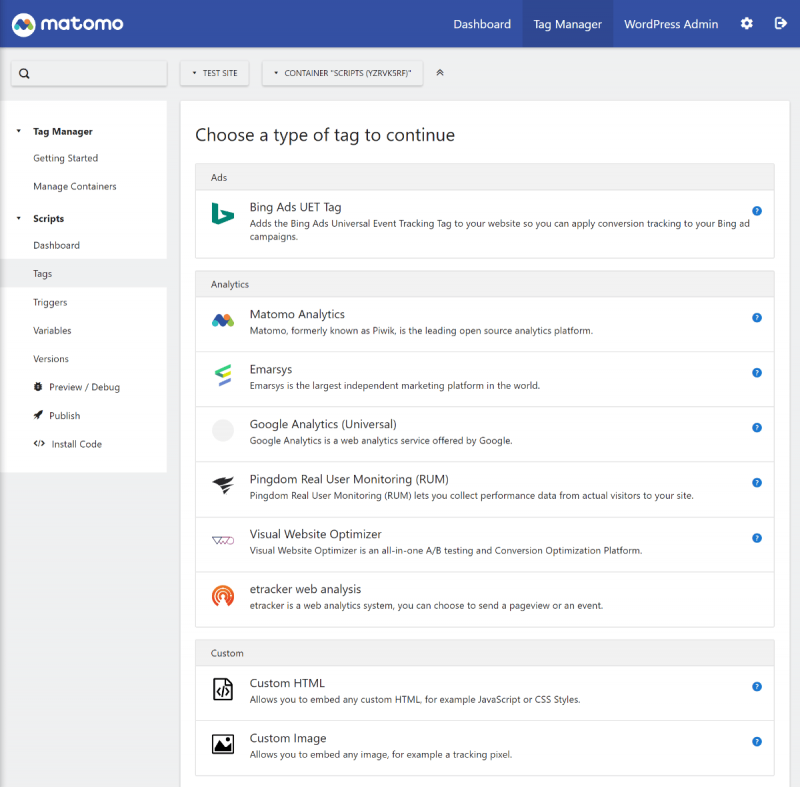800x787 pixels.
Task: Click the Publish sidebar link
Action: [x=65, y=415]
